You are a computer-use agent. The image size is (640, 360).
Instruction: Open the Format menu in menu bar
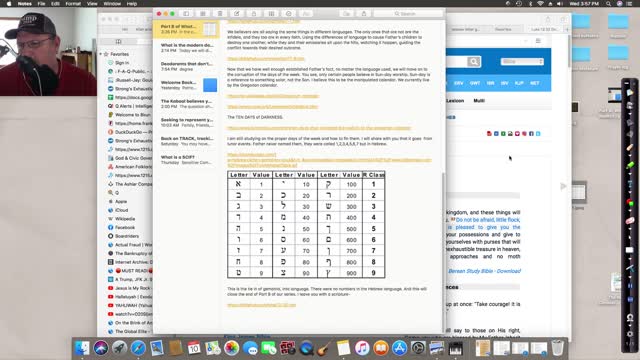point(73,4)
